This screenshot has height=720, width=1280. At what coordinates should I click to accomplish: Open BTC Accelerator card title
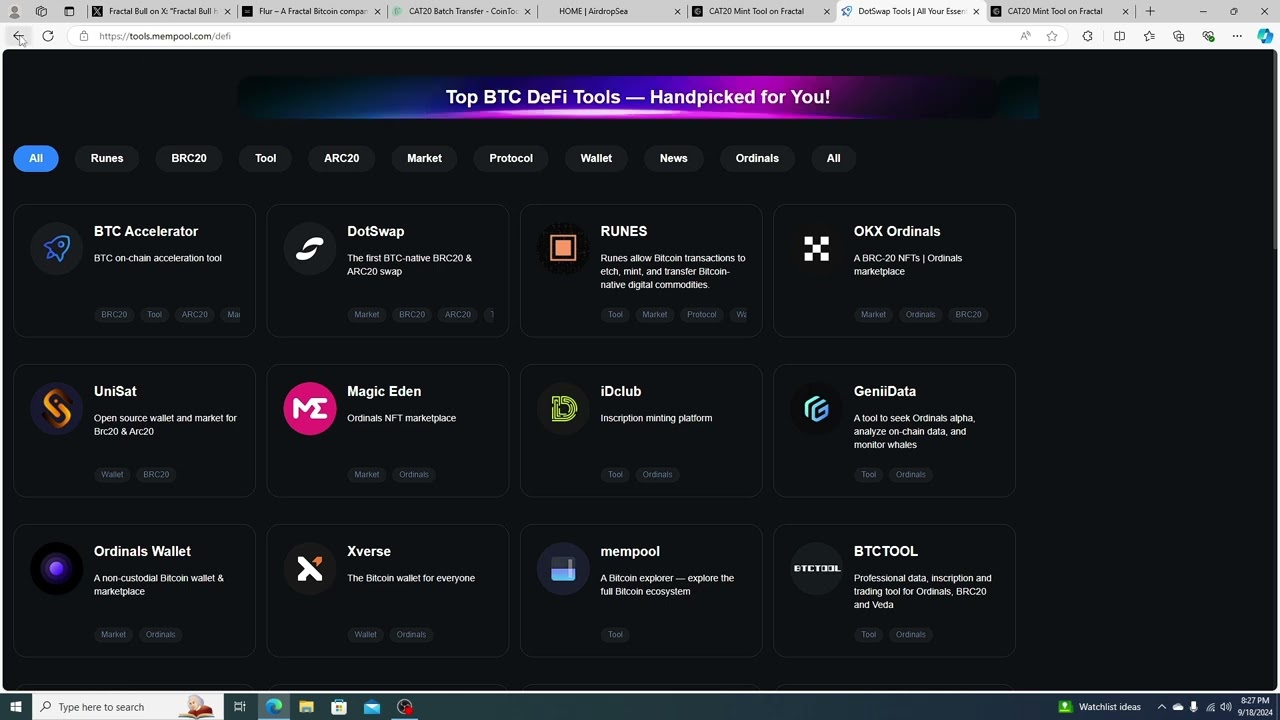coord(146,231)
